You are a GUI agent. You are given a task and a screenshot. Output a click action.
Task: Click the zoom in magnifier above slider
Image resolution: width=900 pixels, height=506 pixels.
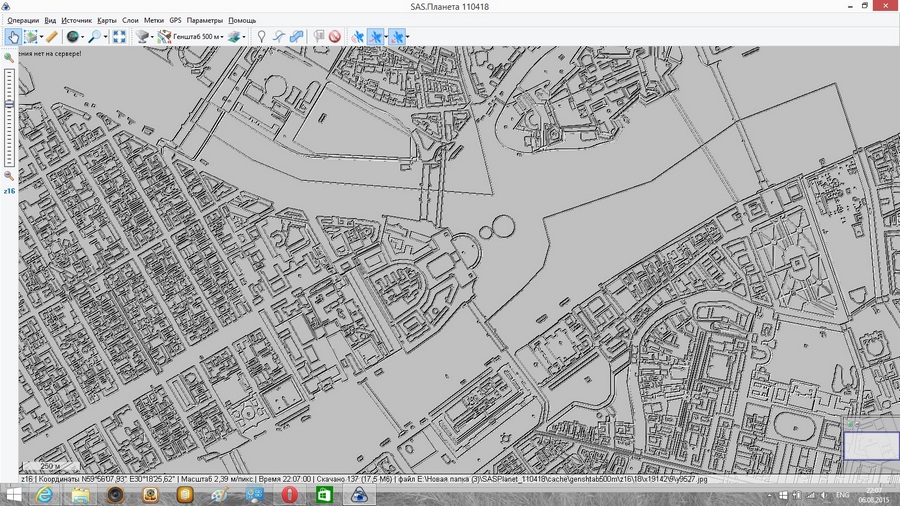9,58
